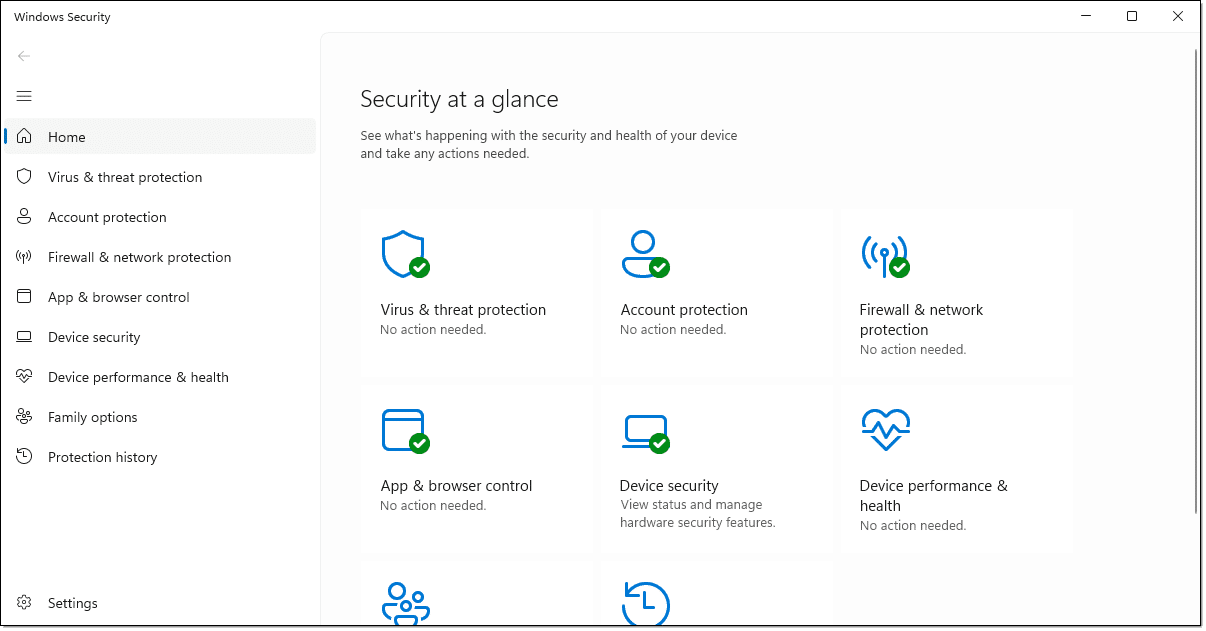Click the Device performance & health heartbeat icon

click(x=884, y=430)
